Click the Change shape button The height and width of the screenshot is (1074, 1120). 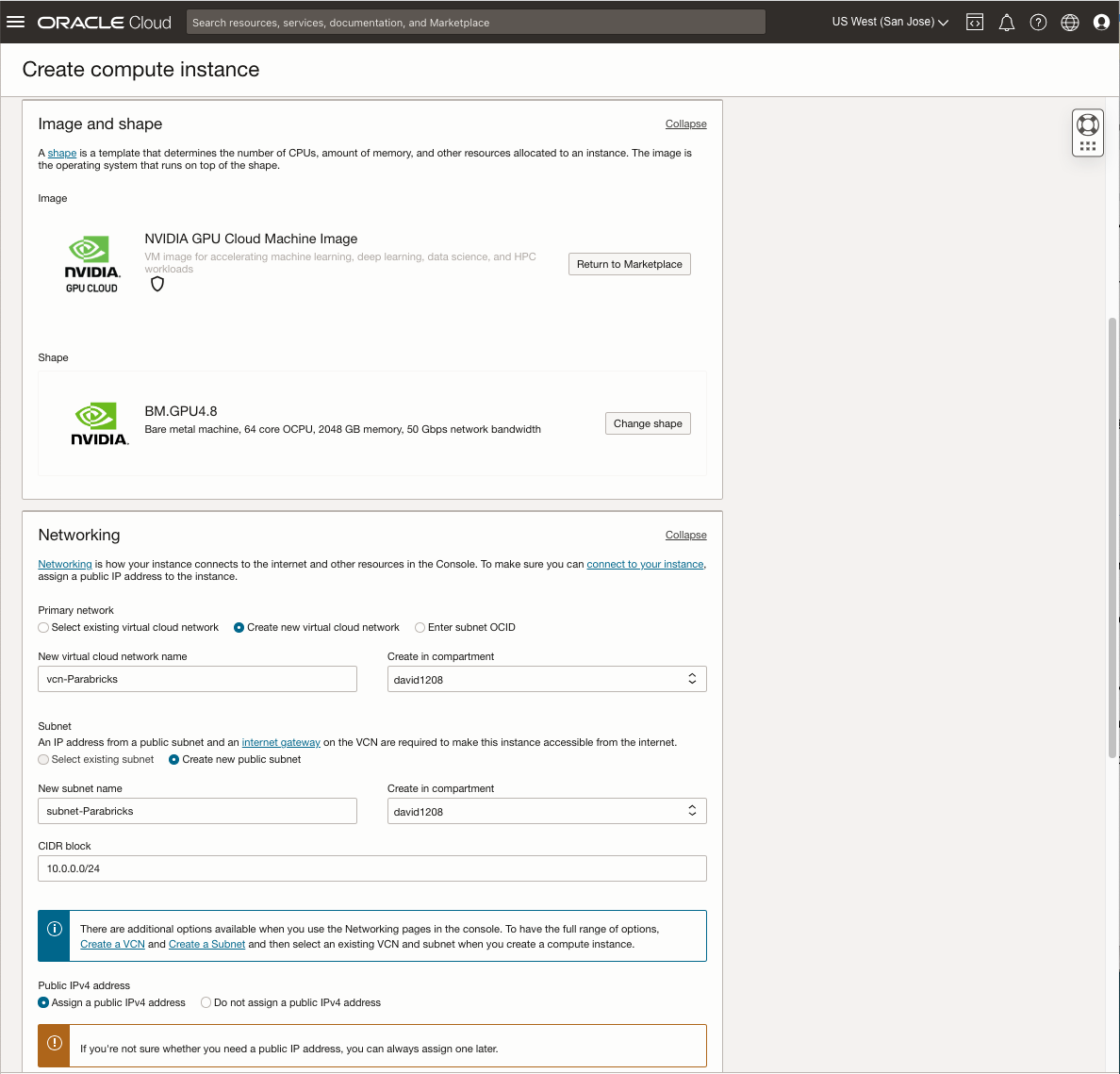pos(648,422)
